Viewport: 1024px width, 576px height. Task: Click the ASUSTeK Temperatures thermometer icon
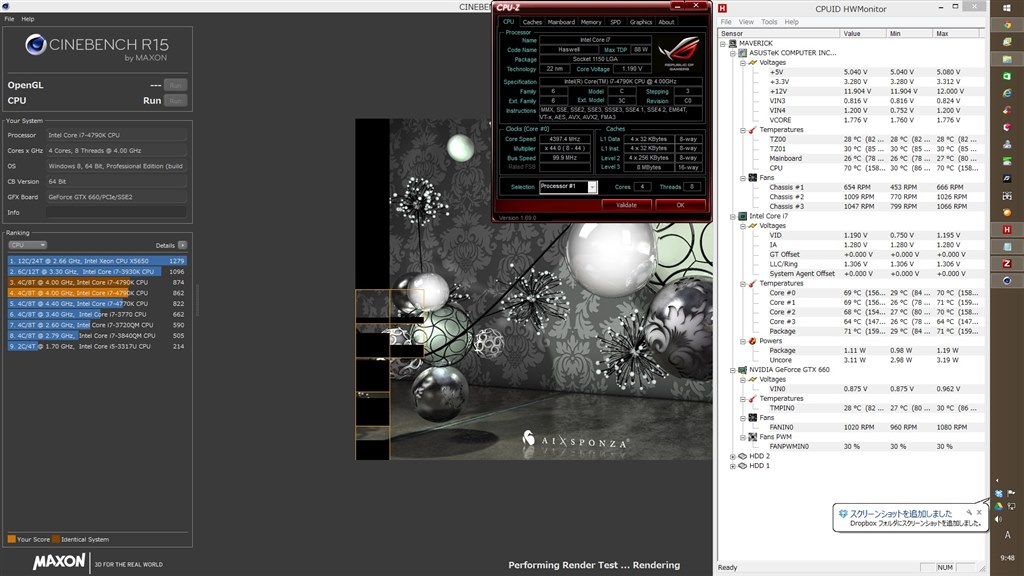pos(752,130)
